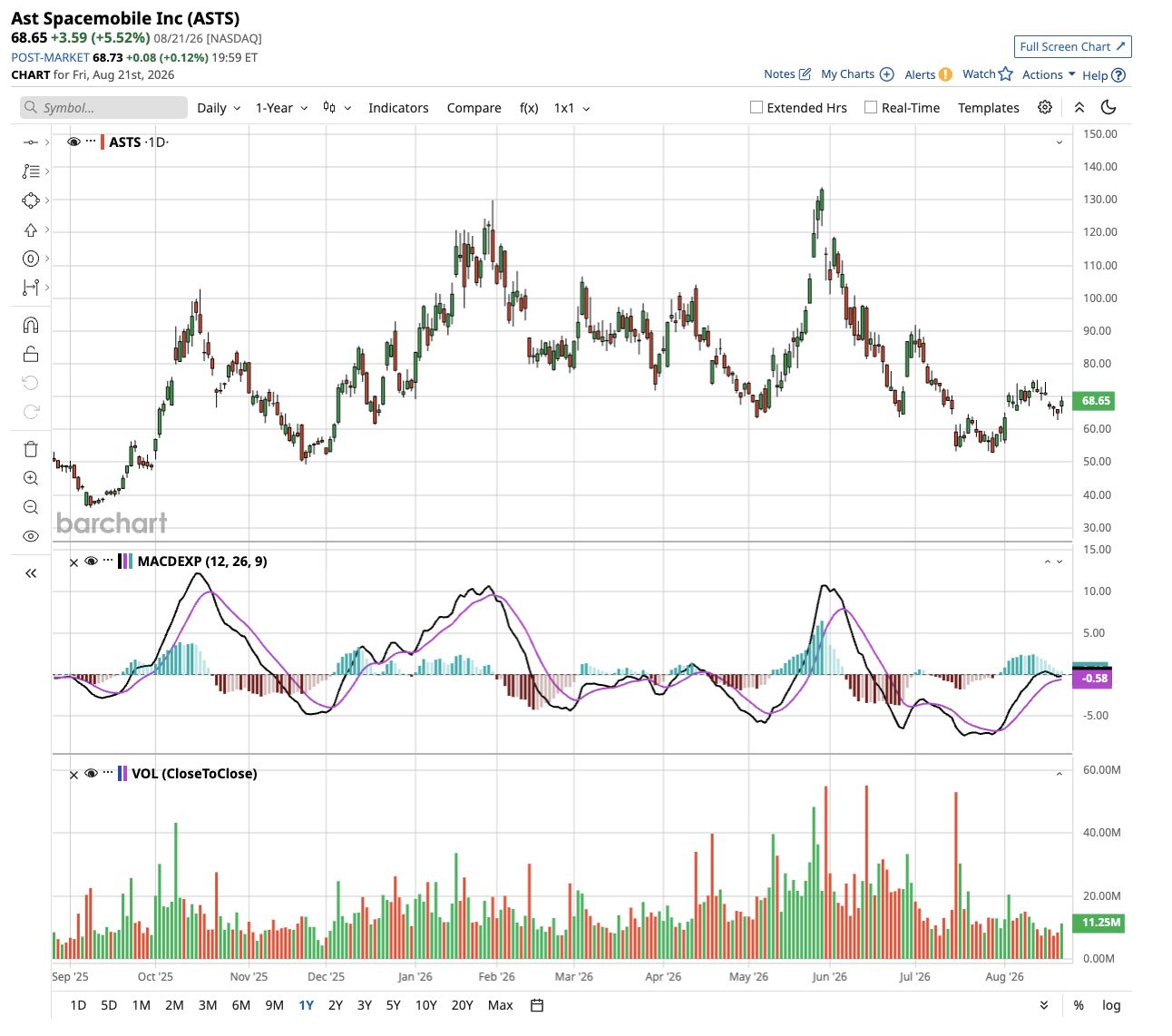Expand line tool options arrow
The width and height of the screenshot is (1172, 1036).
[x=47, y=142]
